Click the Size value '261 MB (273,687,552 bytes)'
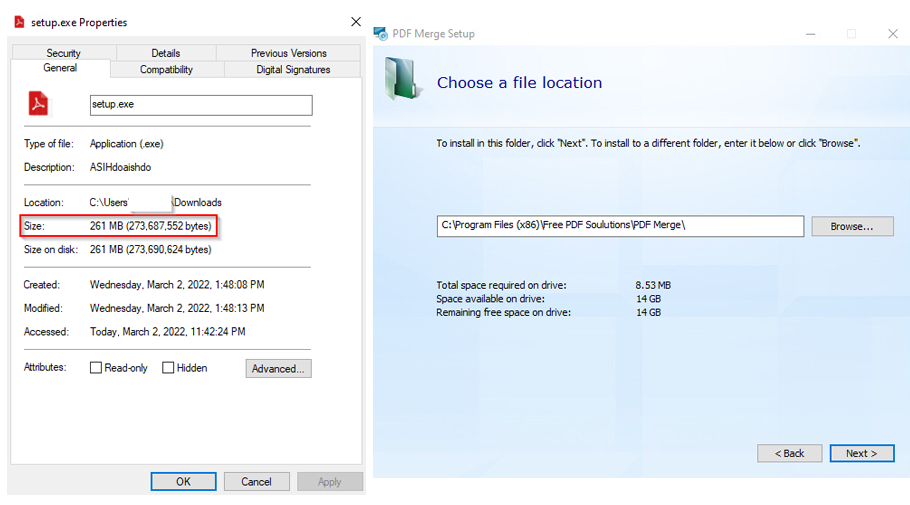910x505 pixels. click(151, 226)
